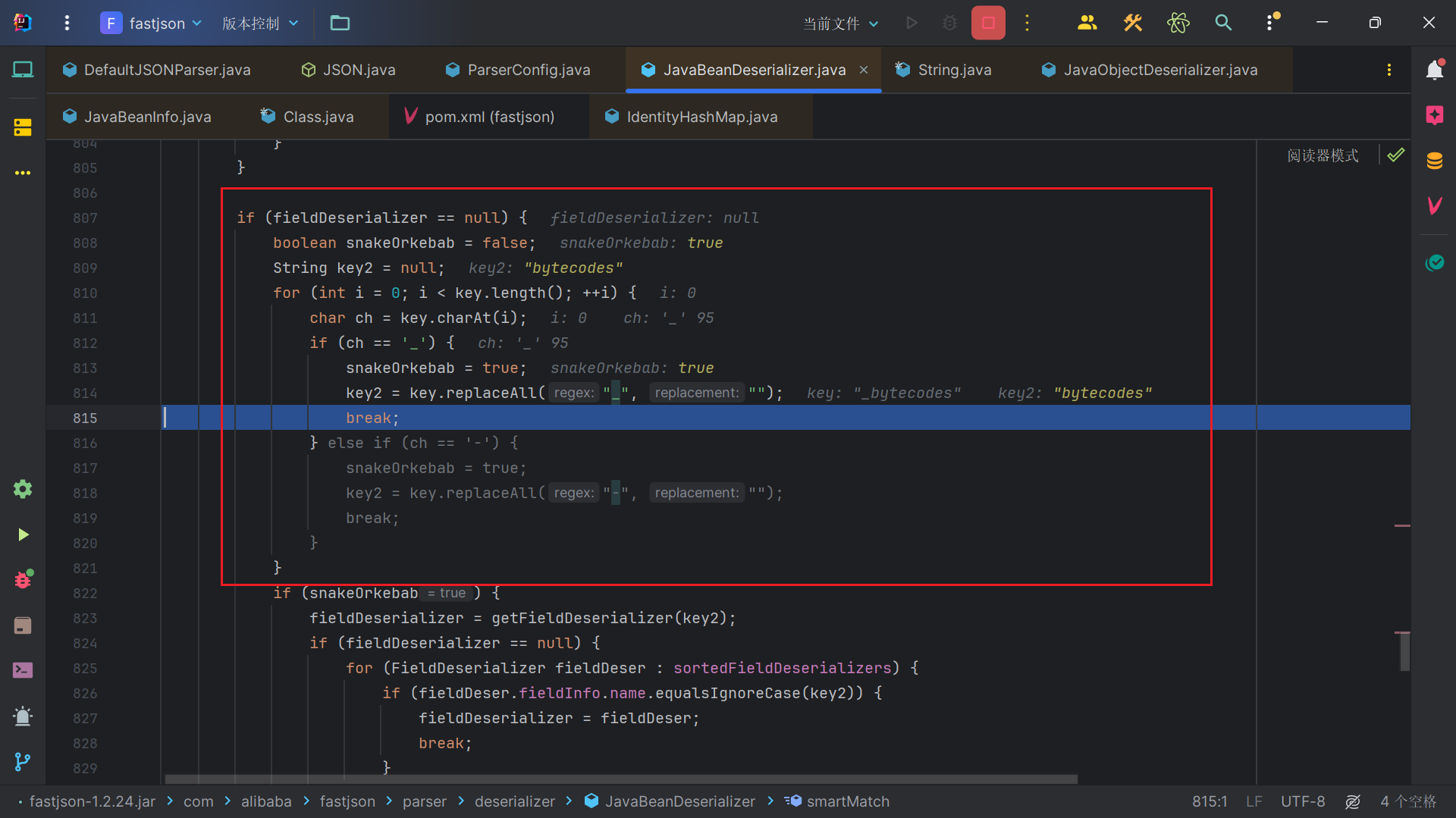Open the fastjson project dropdown

(x=152, y=23)
